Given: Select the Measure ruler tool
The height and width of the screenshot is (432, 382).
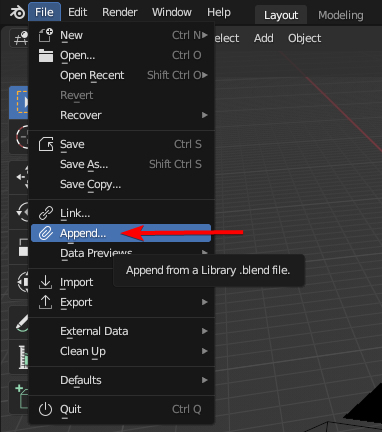Looking at the screenshot, I should [20, 357].
